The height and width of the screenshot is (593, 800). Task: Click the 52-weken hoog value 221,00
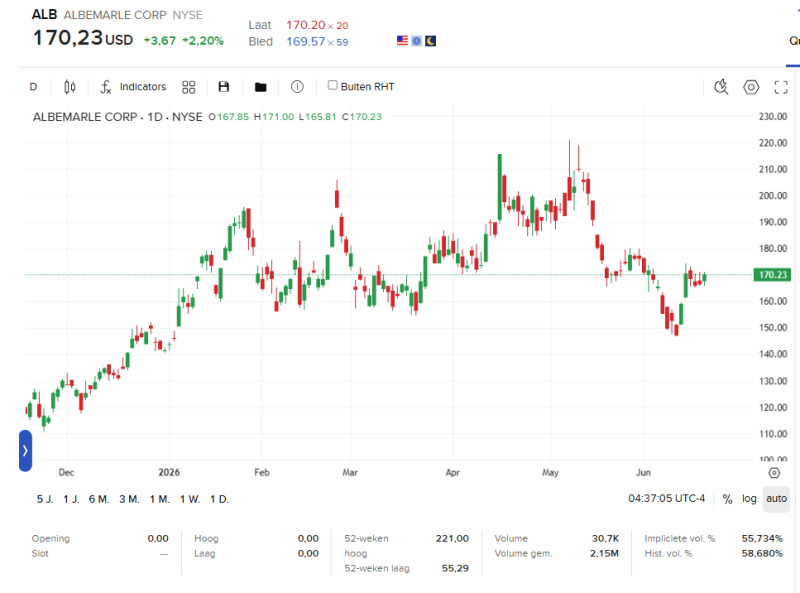pyautogui.click(x=452, y=538)
